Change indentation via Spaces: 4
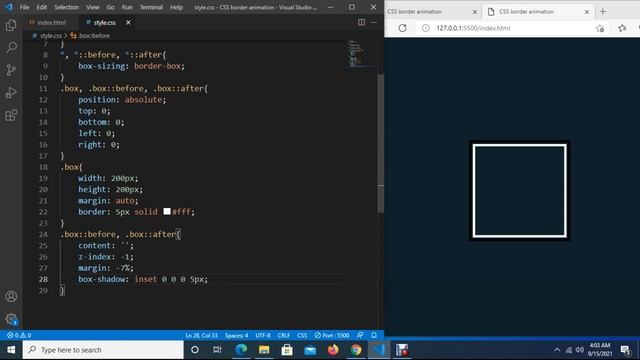Image resolution: width=640 pixels, height=360 pixels. point(236,336)
